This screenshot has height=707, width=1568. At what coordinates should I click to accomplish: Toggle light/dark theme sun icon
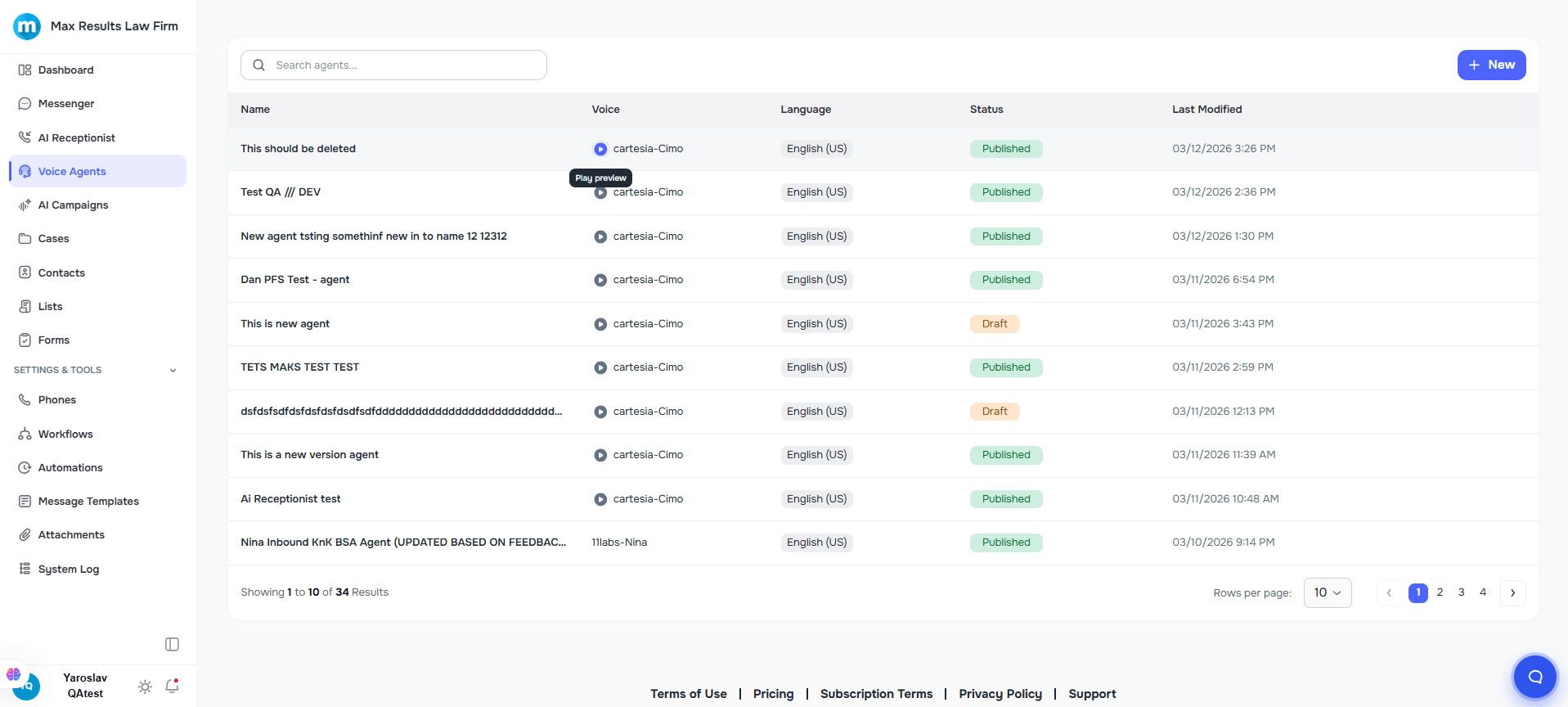pos(145,687)
